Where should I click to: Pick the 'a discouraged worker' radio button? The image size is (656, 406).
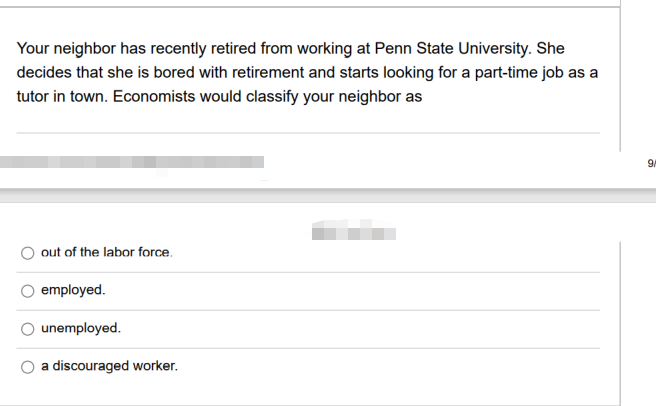pos(27,366)
